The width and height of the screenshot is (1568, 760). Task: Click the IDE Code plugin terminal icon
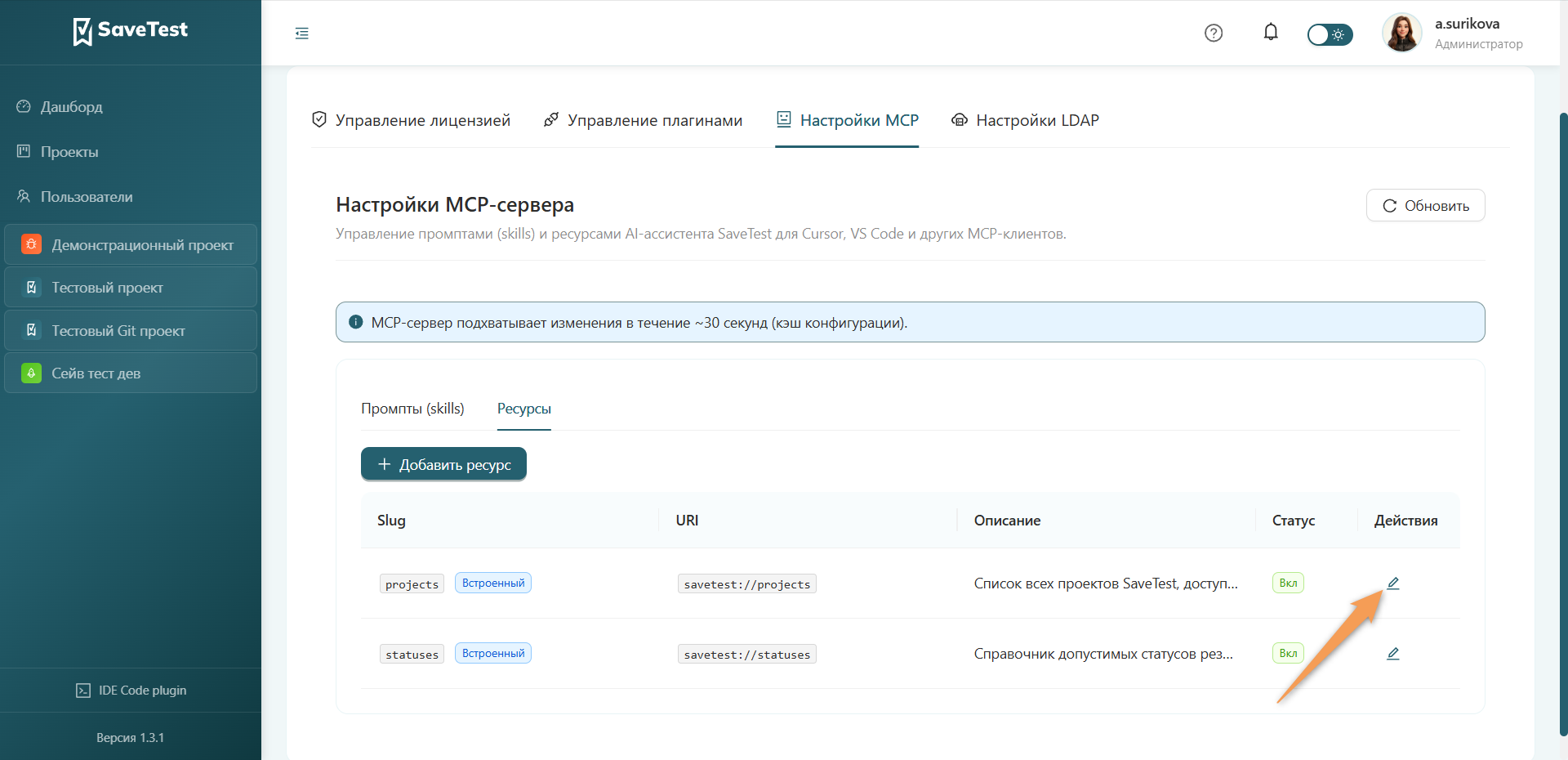83,691
